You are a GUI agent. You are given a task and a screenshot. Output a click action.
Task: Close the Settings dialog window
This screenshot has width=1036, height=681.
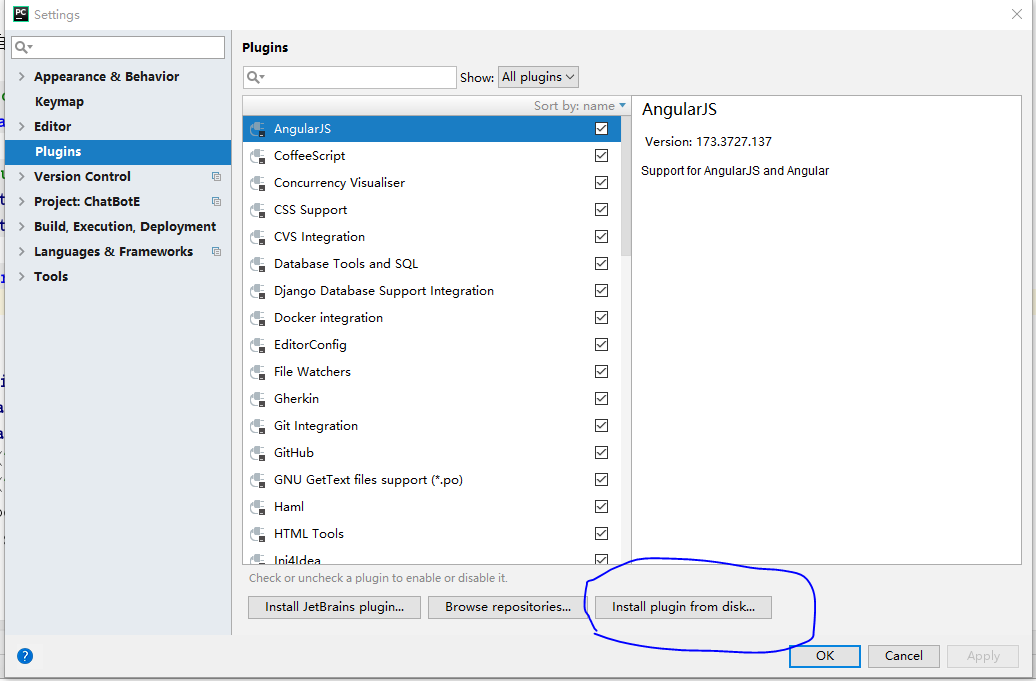tap(1017, 14)
